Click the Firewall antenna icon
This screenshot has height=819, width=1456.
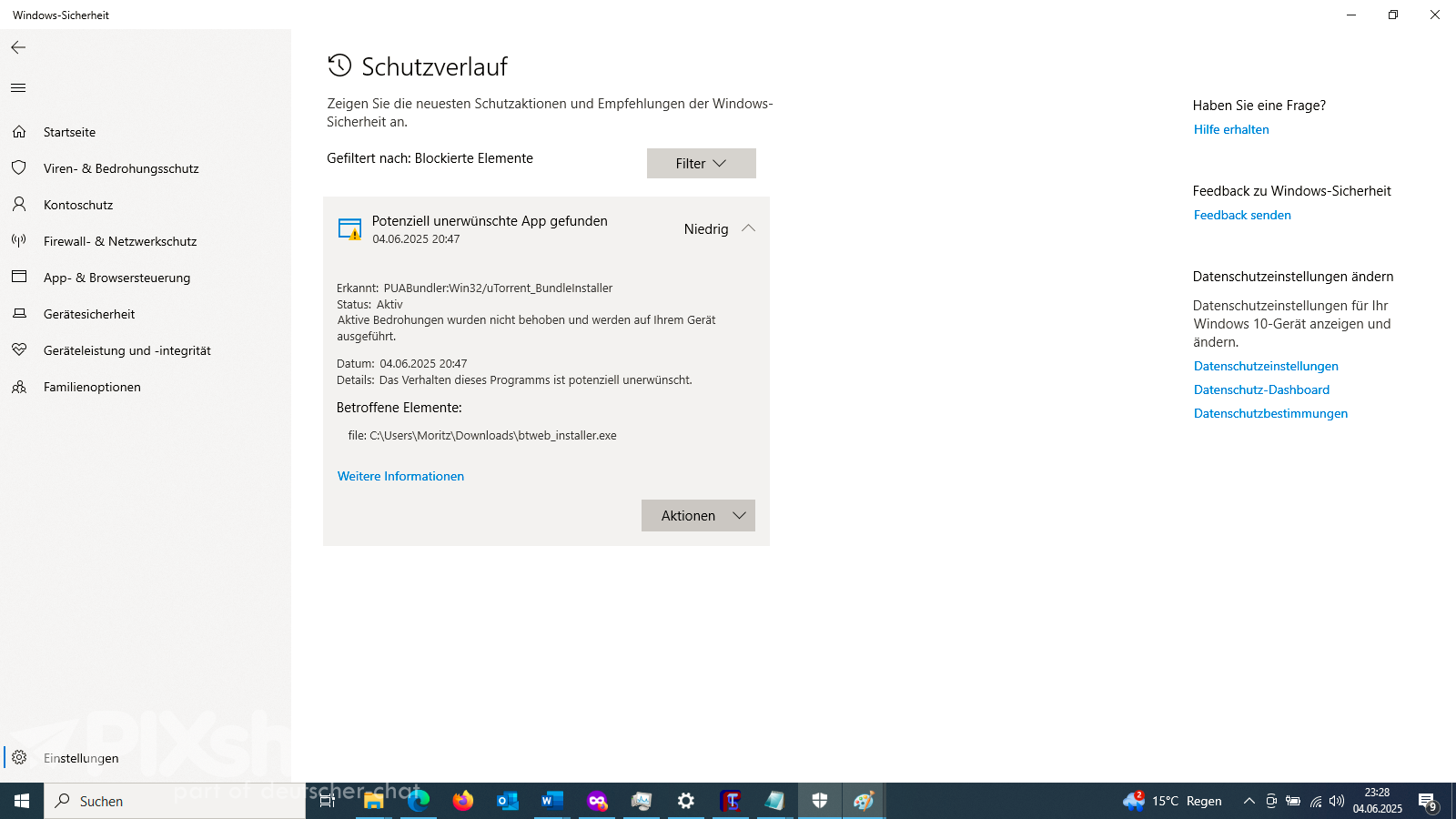(x=19, y=241)
